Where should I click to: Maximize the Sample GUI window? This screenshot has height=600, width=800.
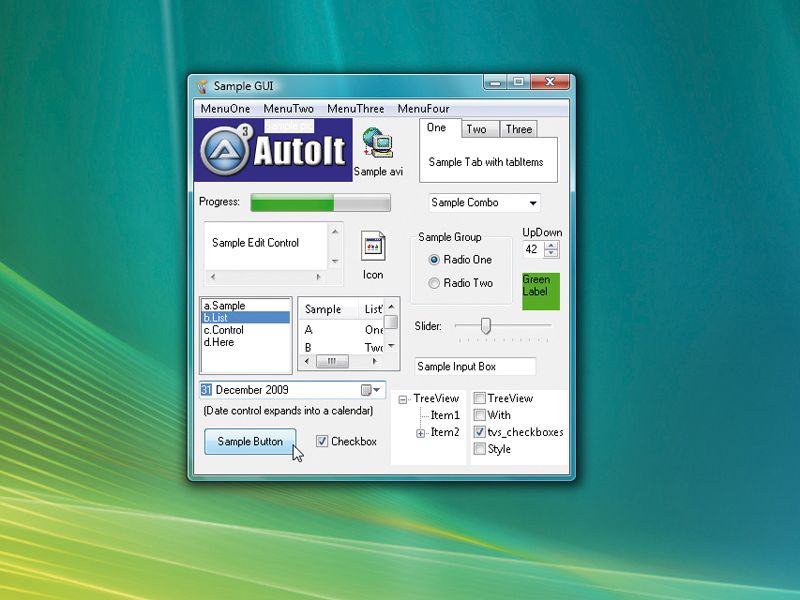pos(519,82)
